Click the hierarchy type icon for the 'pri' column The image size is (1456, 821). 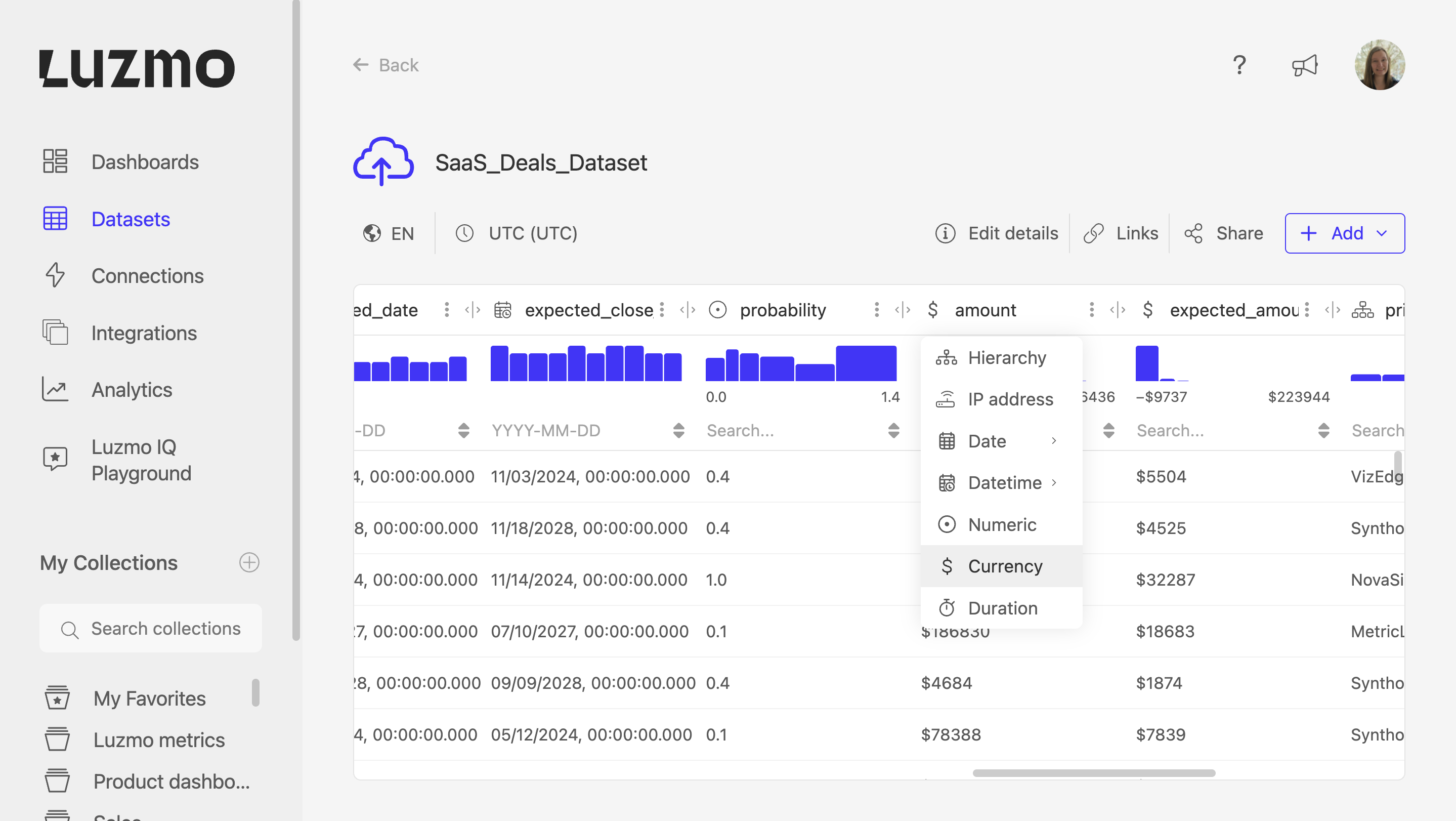click(x=1363, y=310)
